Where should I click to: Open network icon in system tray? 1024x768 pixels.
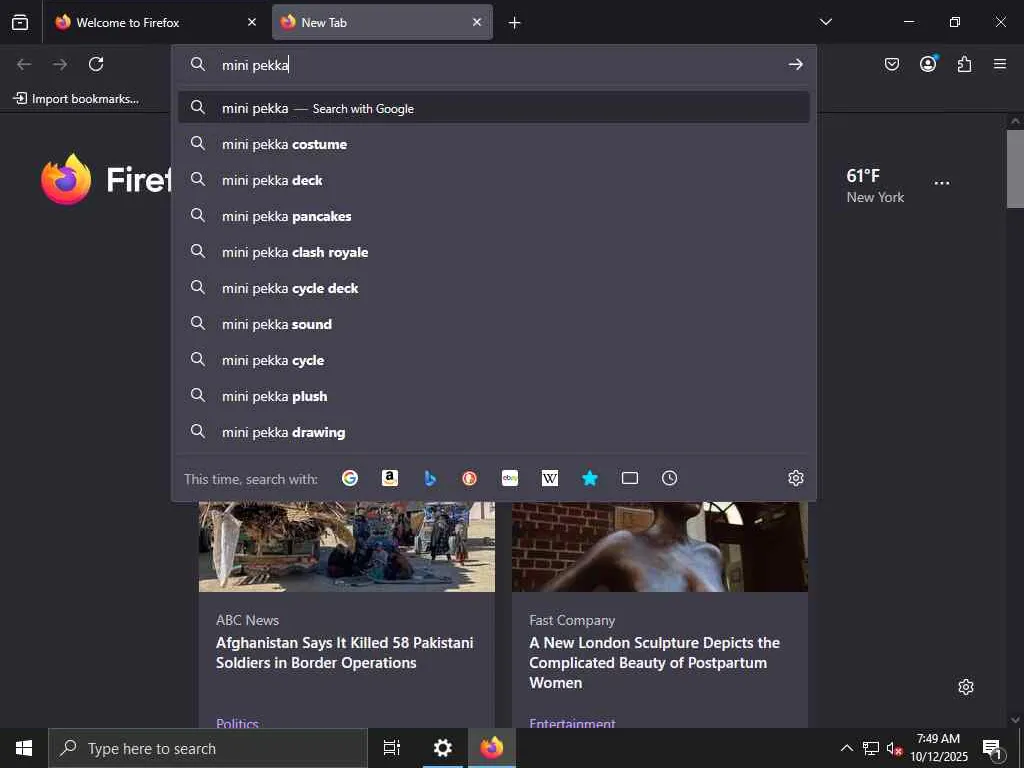point(871,748)
